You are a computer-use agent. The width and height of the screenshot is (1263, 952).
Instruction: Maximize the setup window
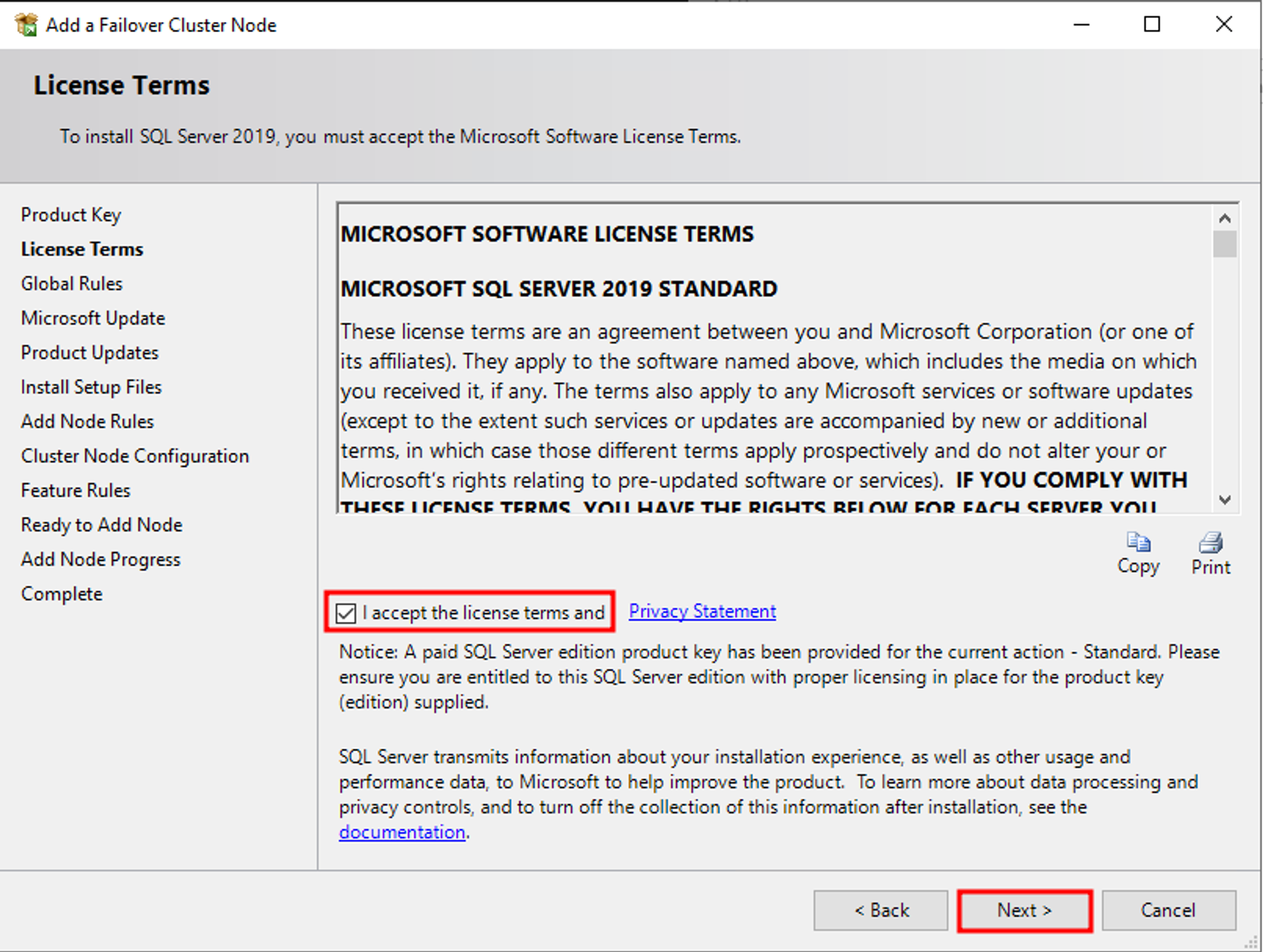tap(1152, 25)
